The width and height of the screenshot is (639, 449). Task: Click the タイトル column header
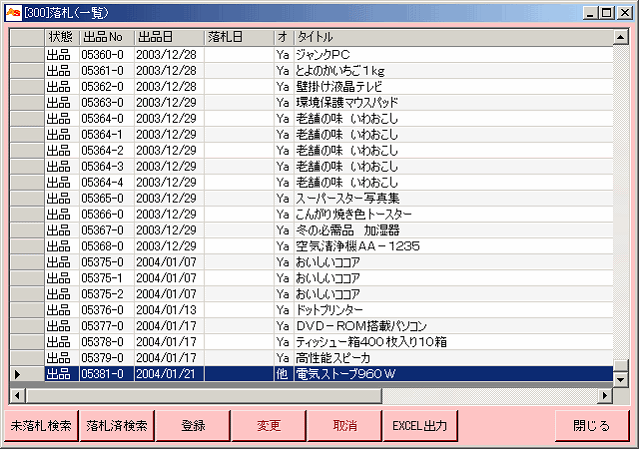click(454, 37)
